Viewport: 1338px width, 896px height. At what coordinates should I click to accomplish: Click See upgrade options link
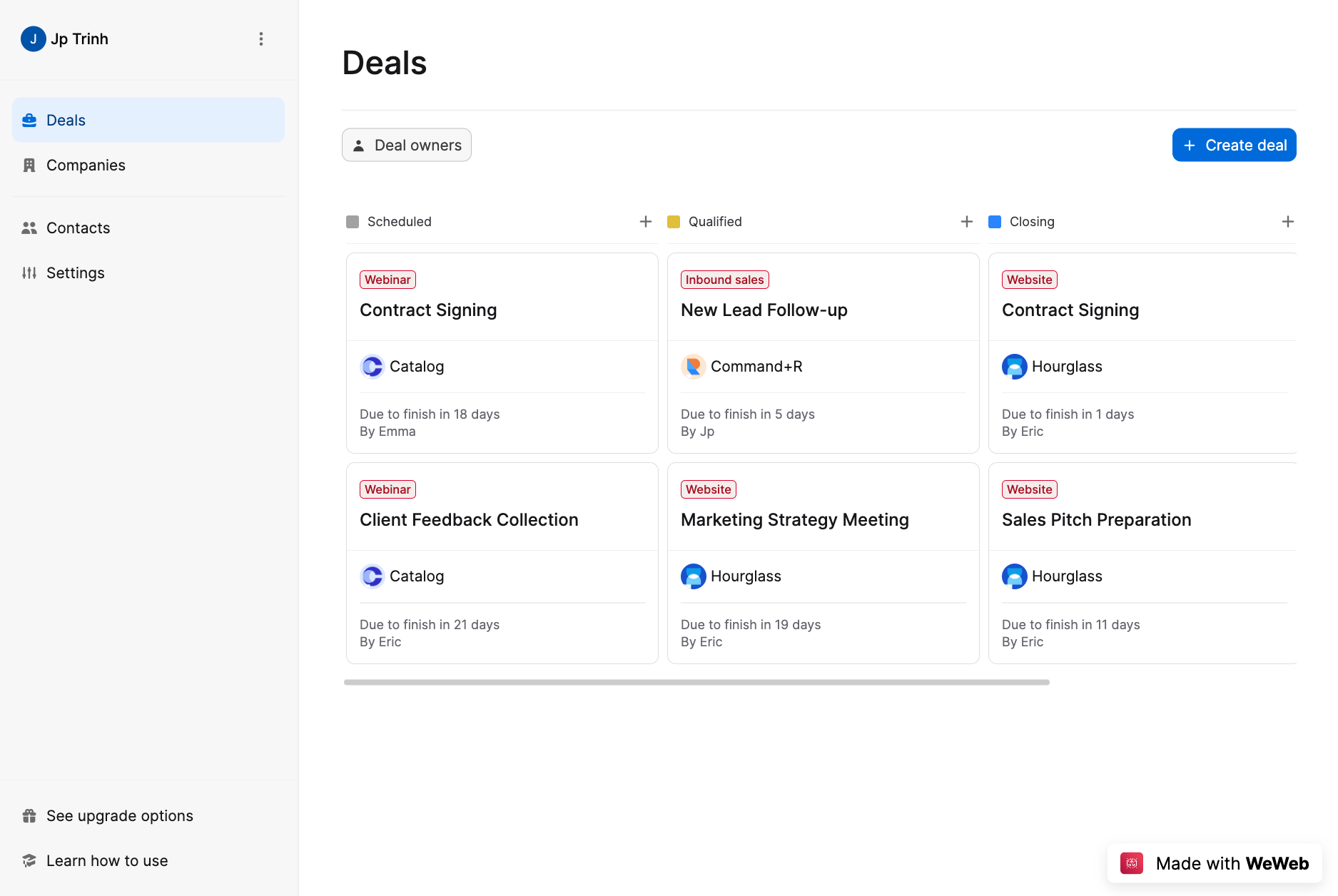pos(119,816)
